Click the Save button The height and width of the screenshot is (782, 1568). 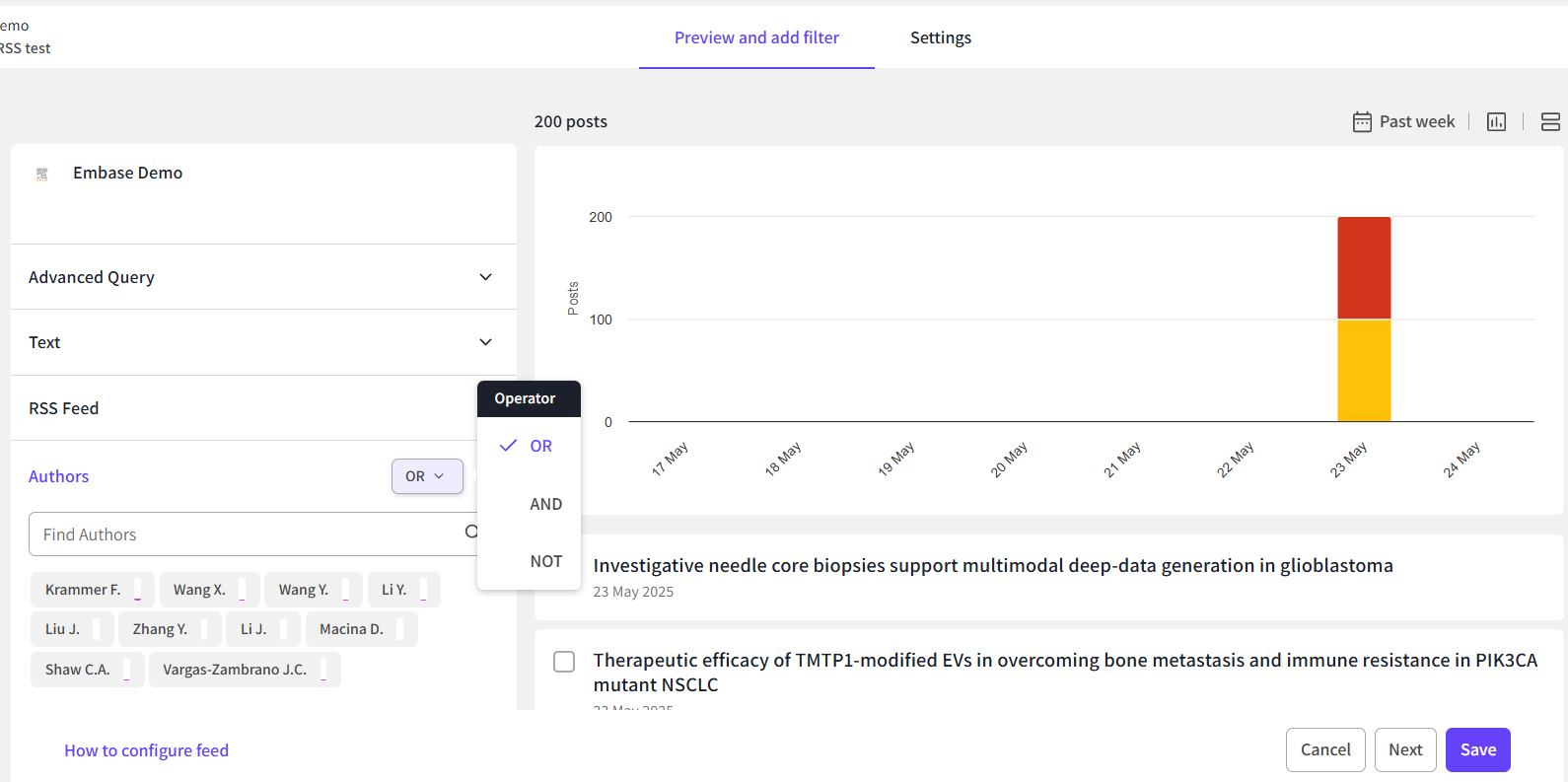[x=1477, y=749]
